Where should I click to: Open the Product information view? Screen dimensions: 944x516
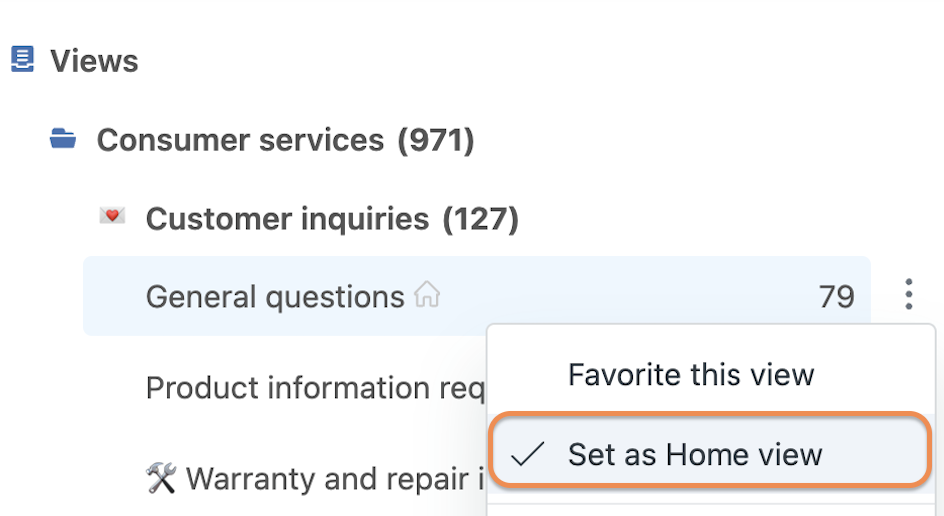coord(315,388)
